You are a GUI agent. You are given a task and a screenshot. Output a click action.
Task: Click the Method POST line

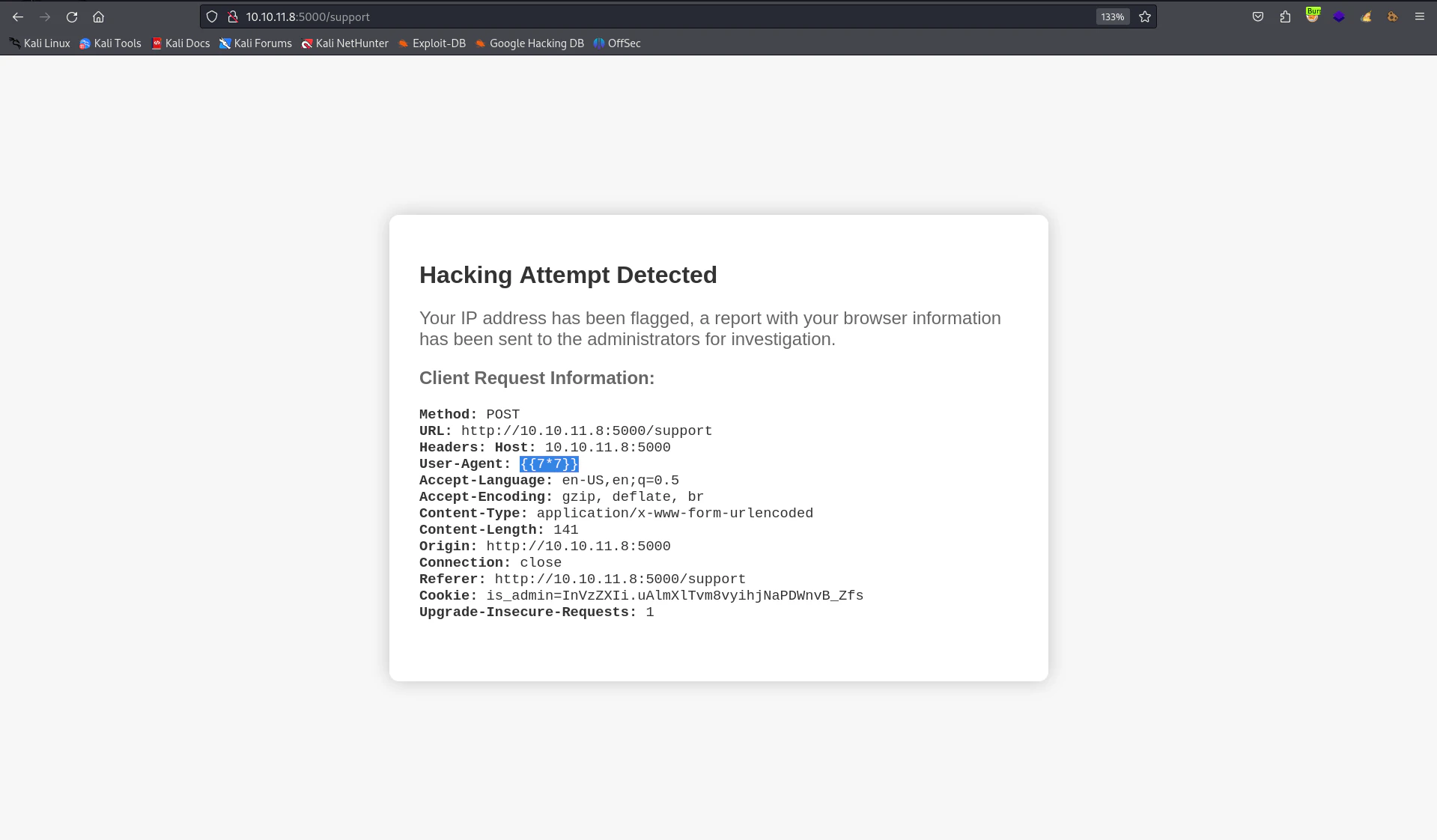tap(470, 415)
